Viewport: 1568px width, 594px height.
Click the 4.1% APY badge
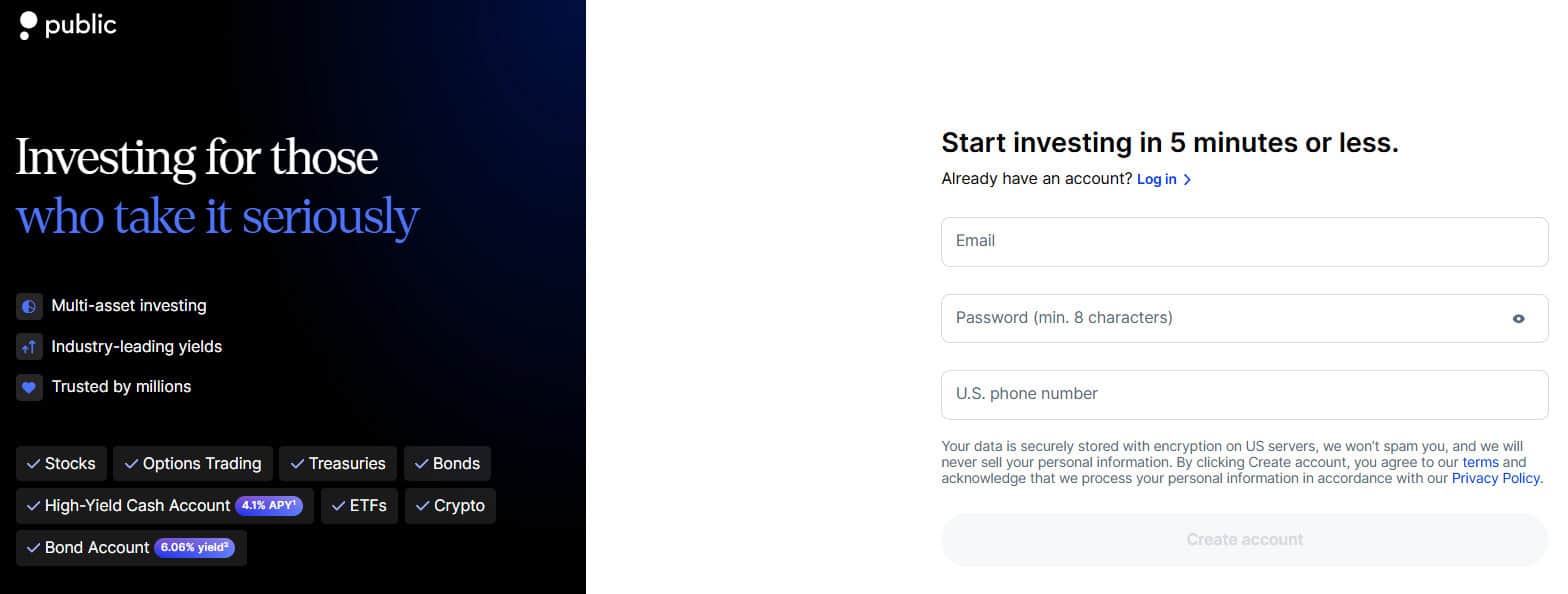[269, 505]
